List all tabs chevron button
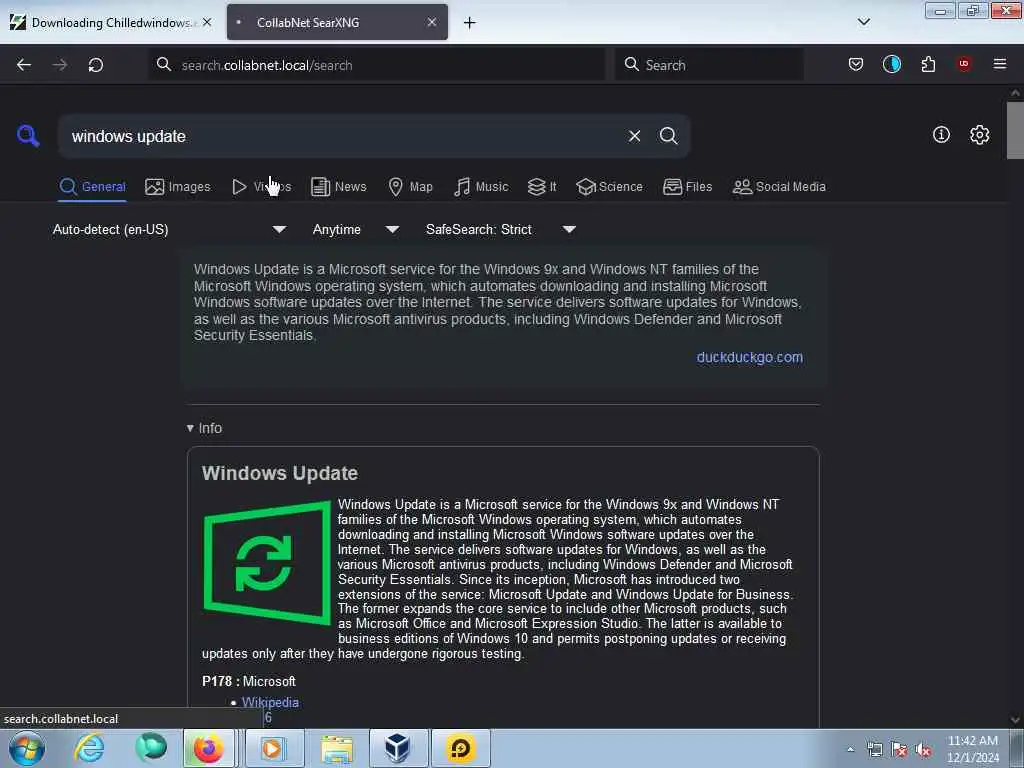Image resolution: width=1024 pixels, height=768 pixels. tap(863, 22)
